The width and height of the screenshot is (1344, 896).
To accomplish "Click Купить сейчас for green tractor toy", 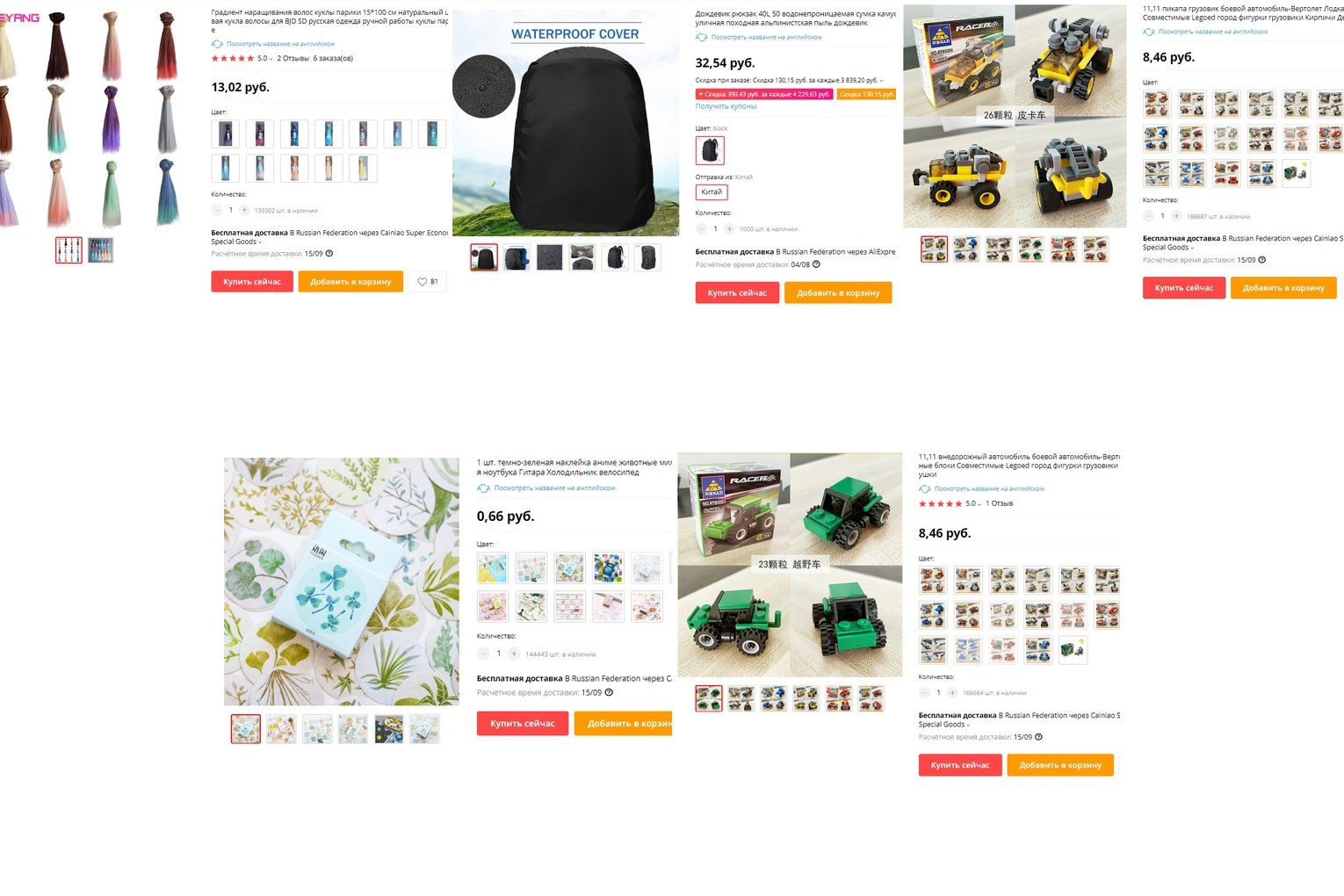I will 960,765.
